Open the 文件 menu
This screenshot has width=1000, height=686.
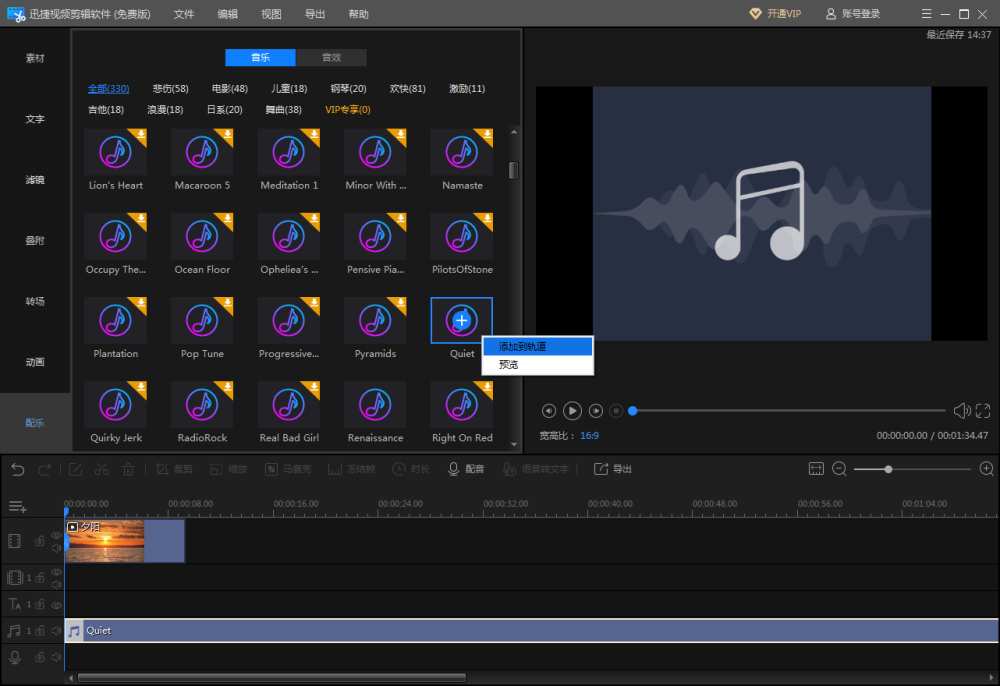pos(184,14)
